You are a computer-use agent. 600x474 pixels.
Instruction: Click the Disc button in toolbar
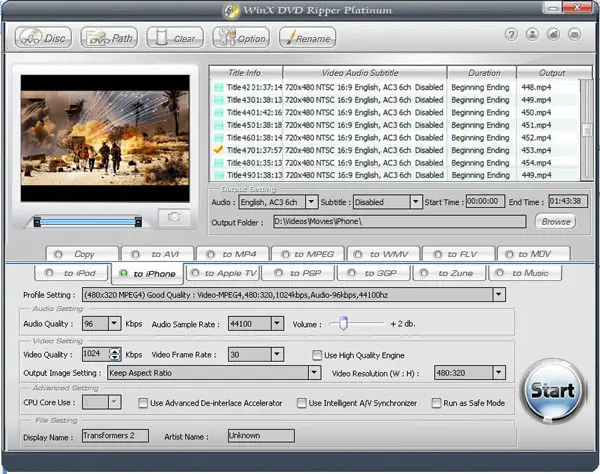[x=41, y=38]
